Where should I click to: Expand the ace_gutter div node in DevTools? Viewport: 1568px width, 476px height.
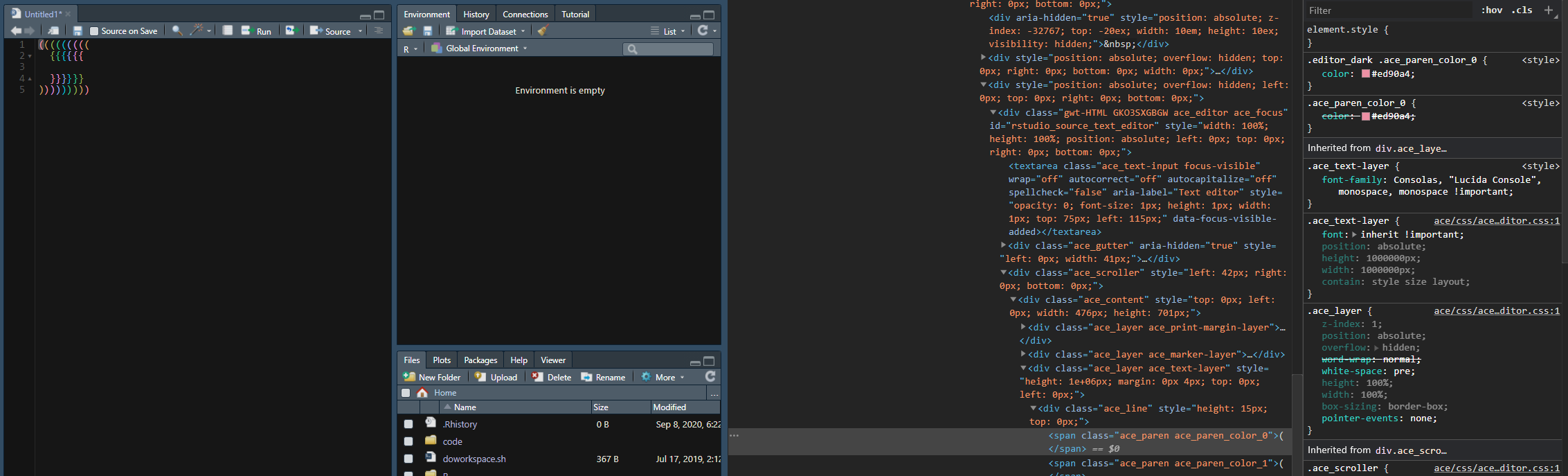[x=1003, y=245]
